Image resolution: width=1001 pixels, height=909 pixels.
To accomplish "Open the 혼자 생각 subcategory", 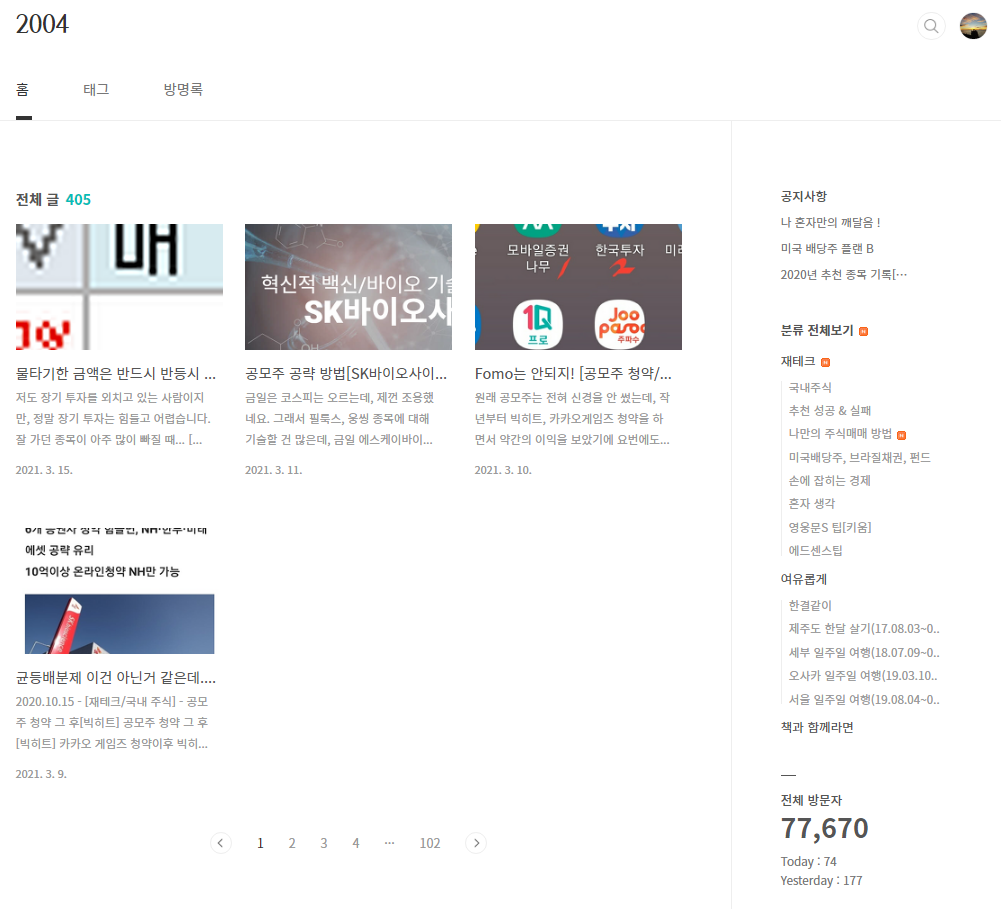I will click(811, 504).
